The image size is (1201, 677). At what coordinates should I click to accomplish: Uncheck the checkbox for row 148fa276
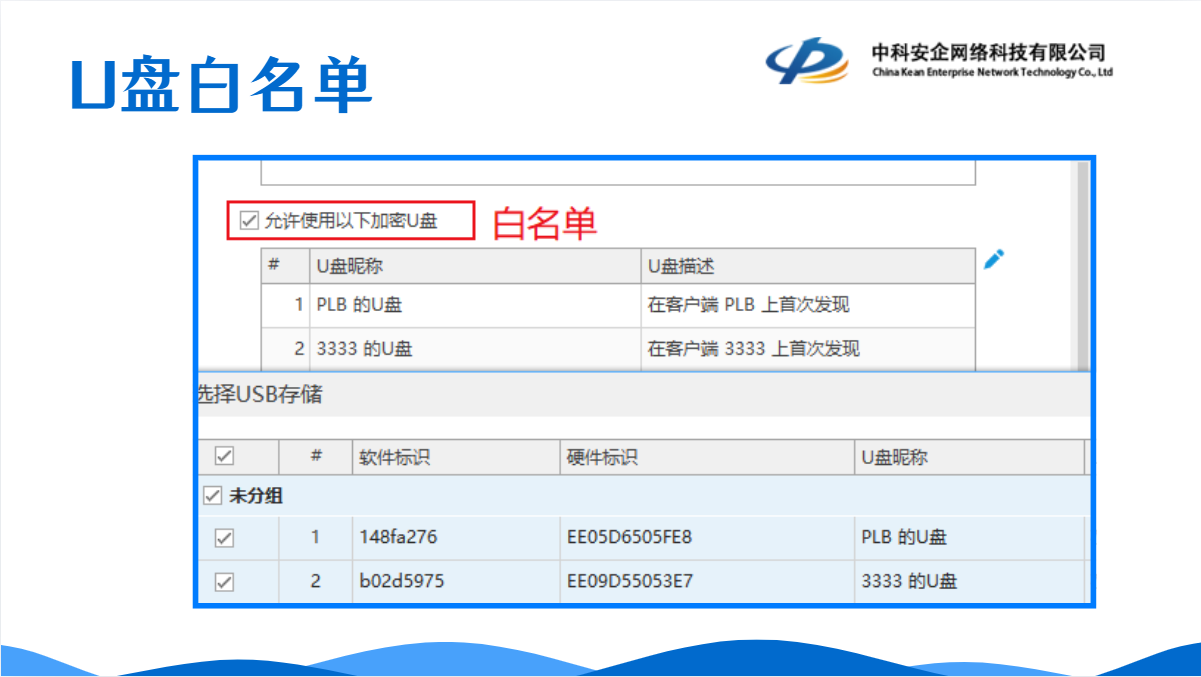pyautogui.click(x=224, y=538)
